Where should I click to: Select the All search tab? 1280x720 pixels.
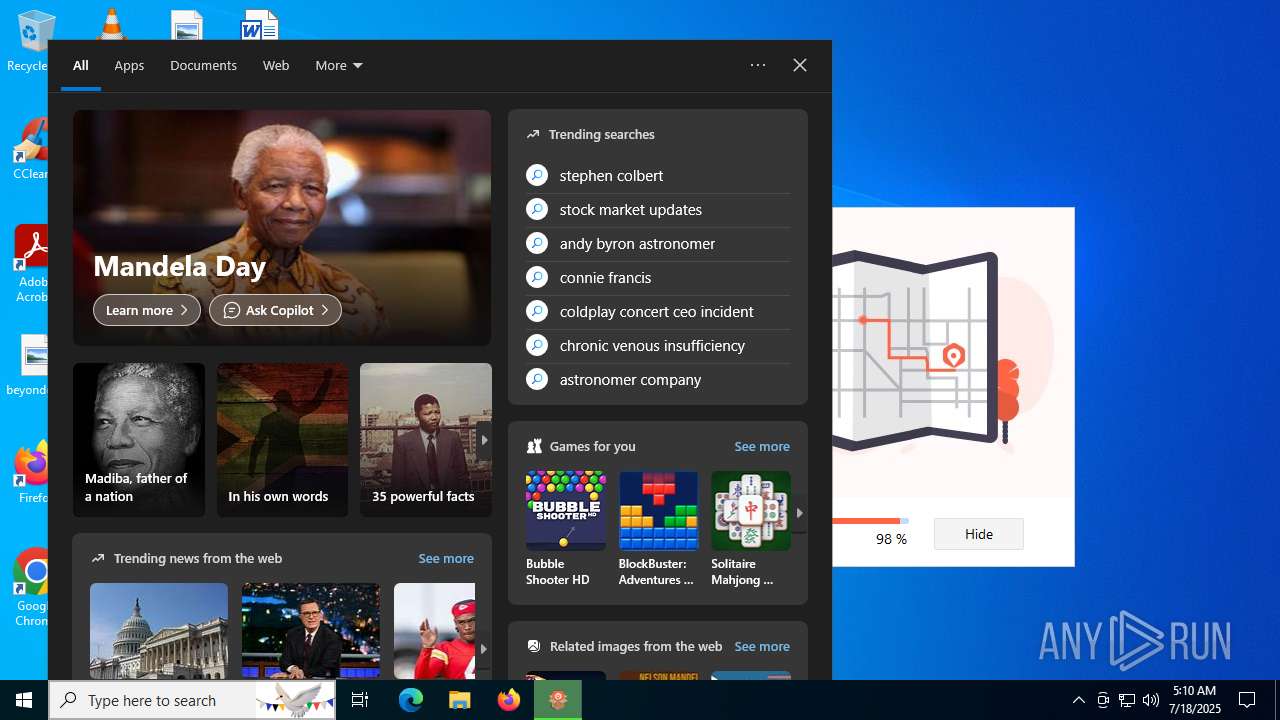pyautogui.click(x=81, y=65)
